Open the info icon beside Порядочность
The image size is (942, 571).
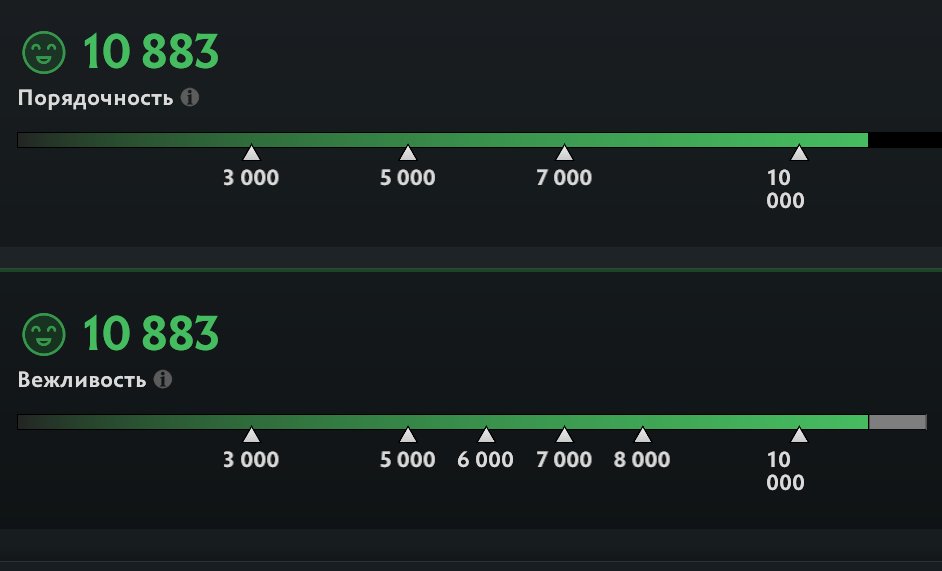click(190, 98)
